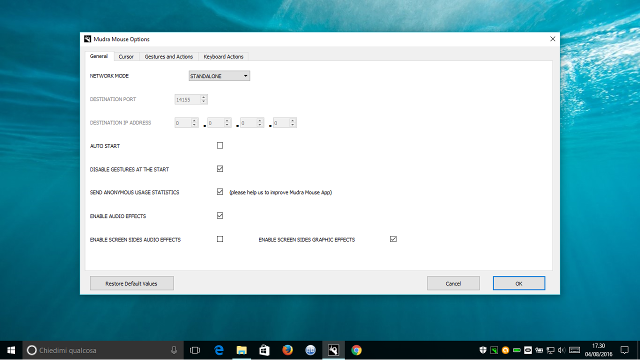Click the 'please help us to improve' note
The height and width of the screenshot is (360, 640).
281,192
